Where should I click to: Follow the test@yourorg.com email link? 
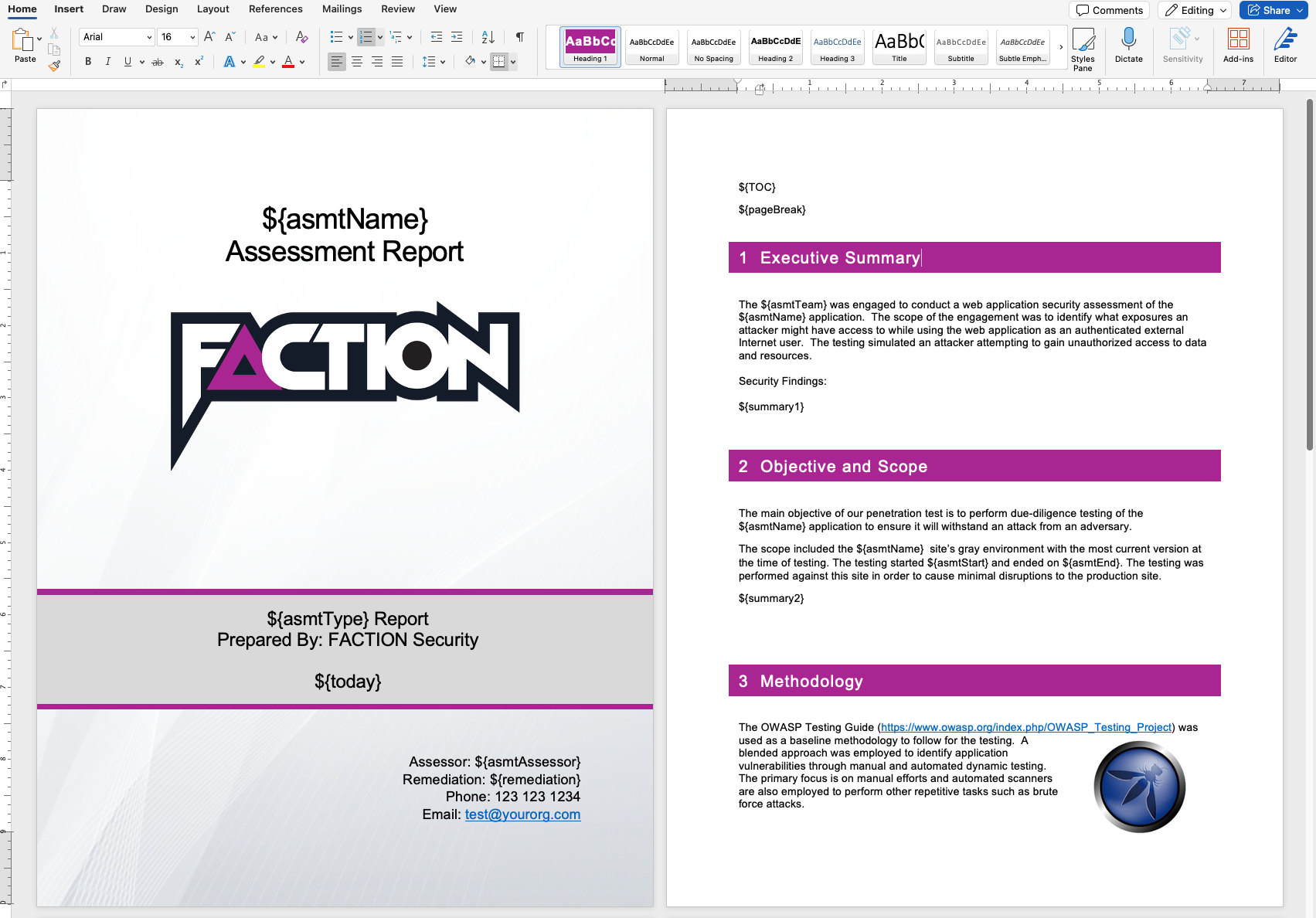(522, 814)
